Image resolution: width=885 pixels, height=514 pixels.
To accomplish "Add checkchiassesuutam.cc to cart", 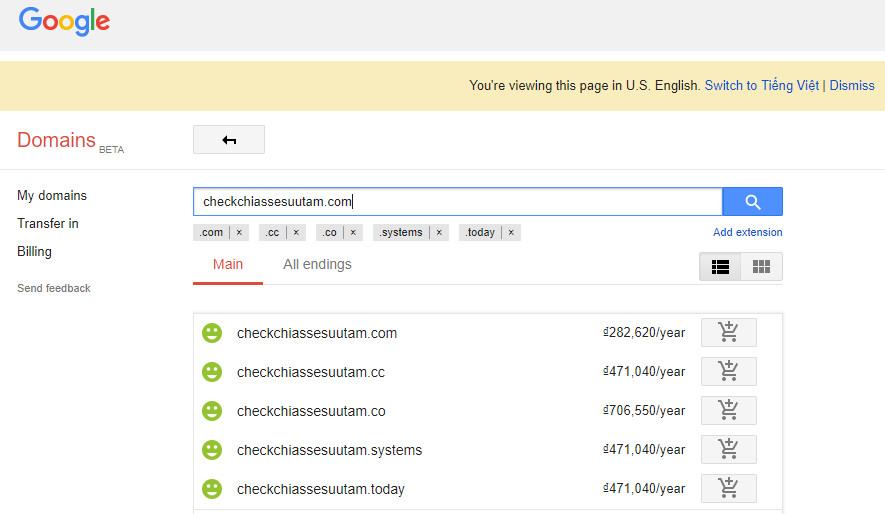I will 729,371.
